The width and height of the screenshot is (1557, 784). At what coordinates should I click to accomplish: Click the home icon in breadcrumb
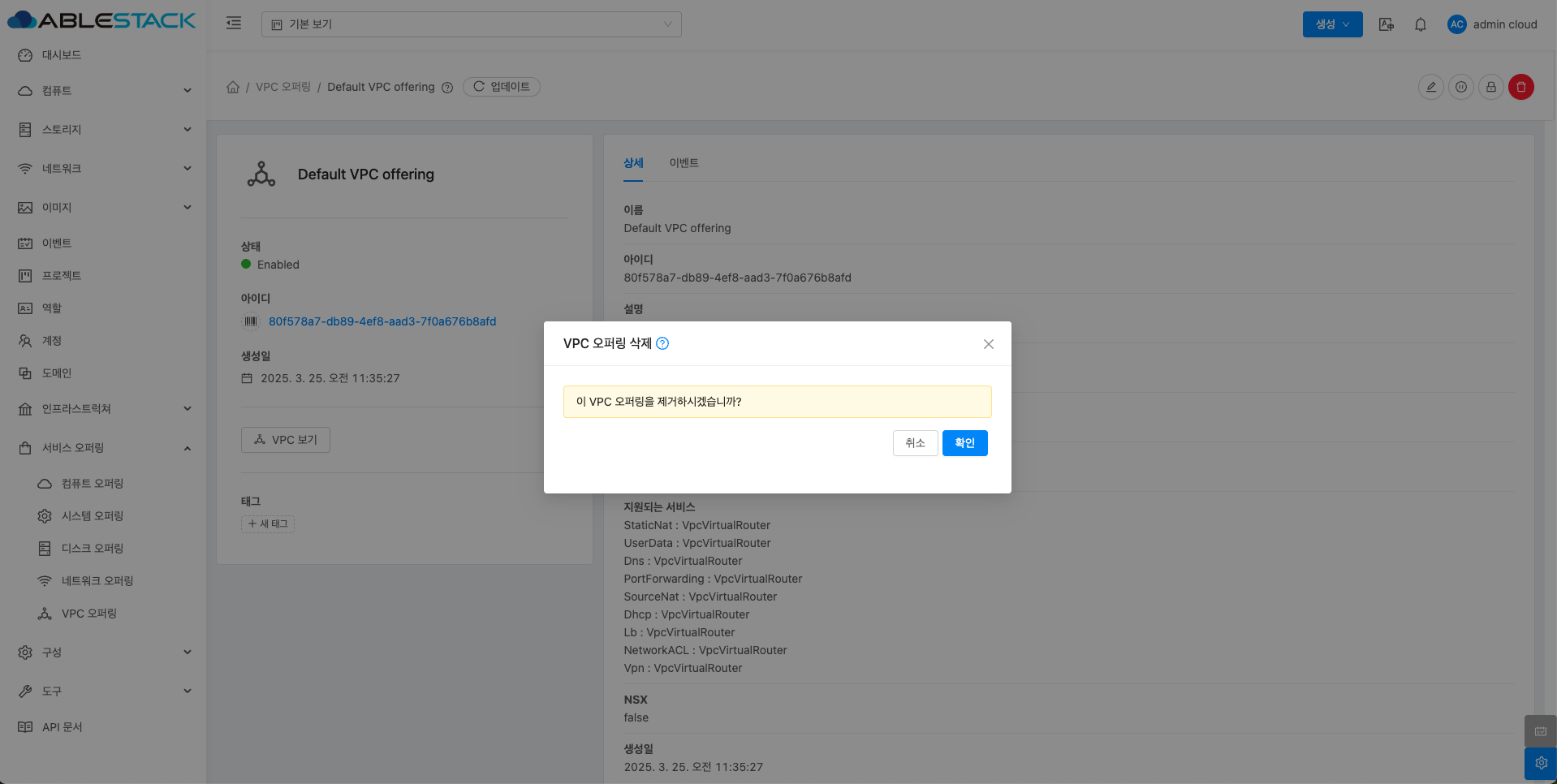pyautogui.click(x=233, y=87)
